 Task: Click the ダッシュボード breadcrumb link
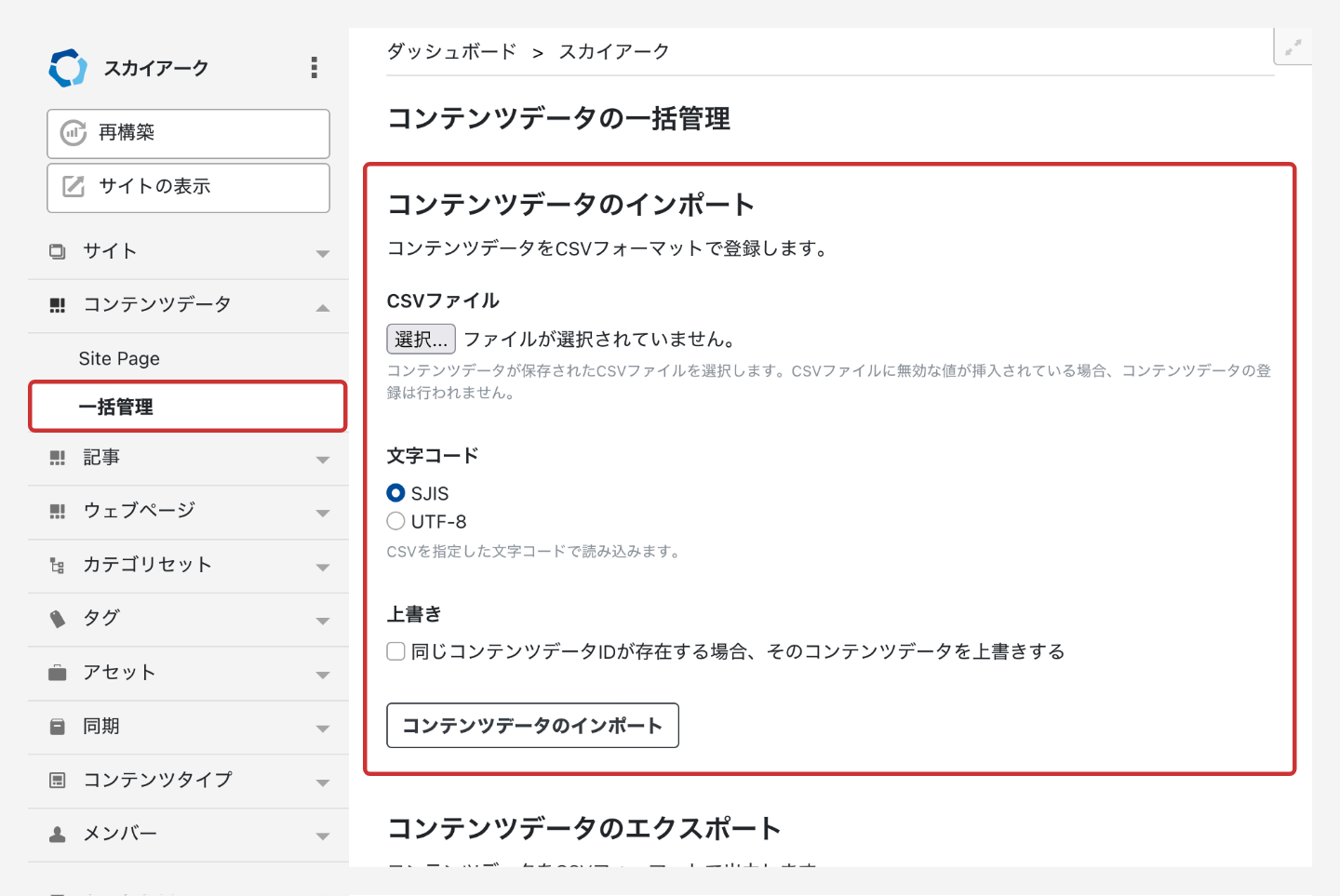[451, 52]
